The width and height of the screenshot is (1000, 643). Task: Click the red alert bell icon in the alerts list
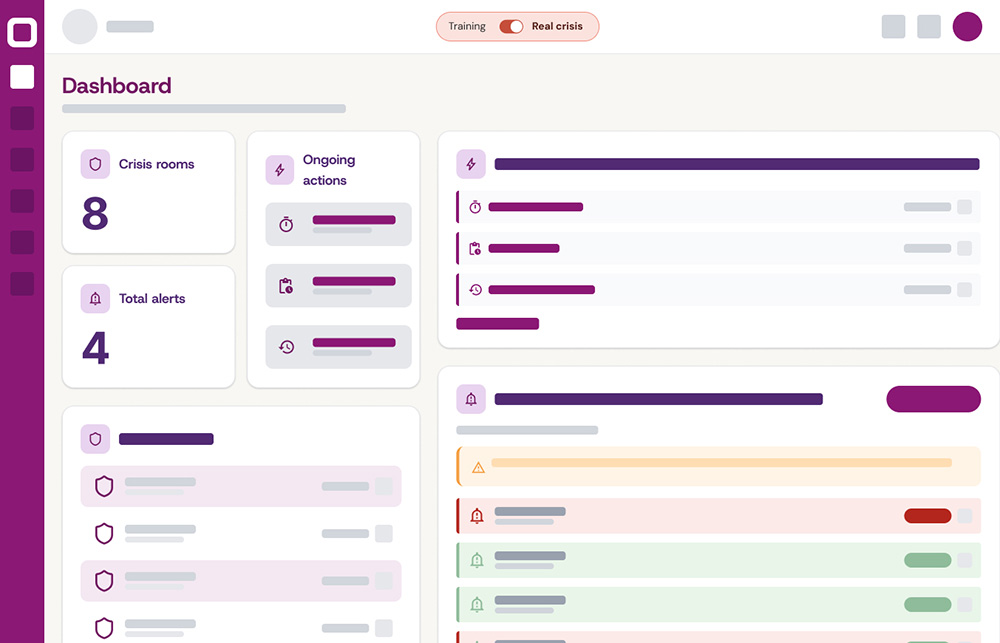[x=477, y=516]
